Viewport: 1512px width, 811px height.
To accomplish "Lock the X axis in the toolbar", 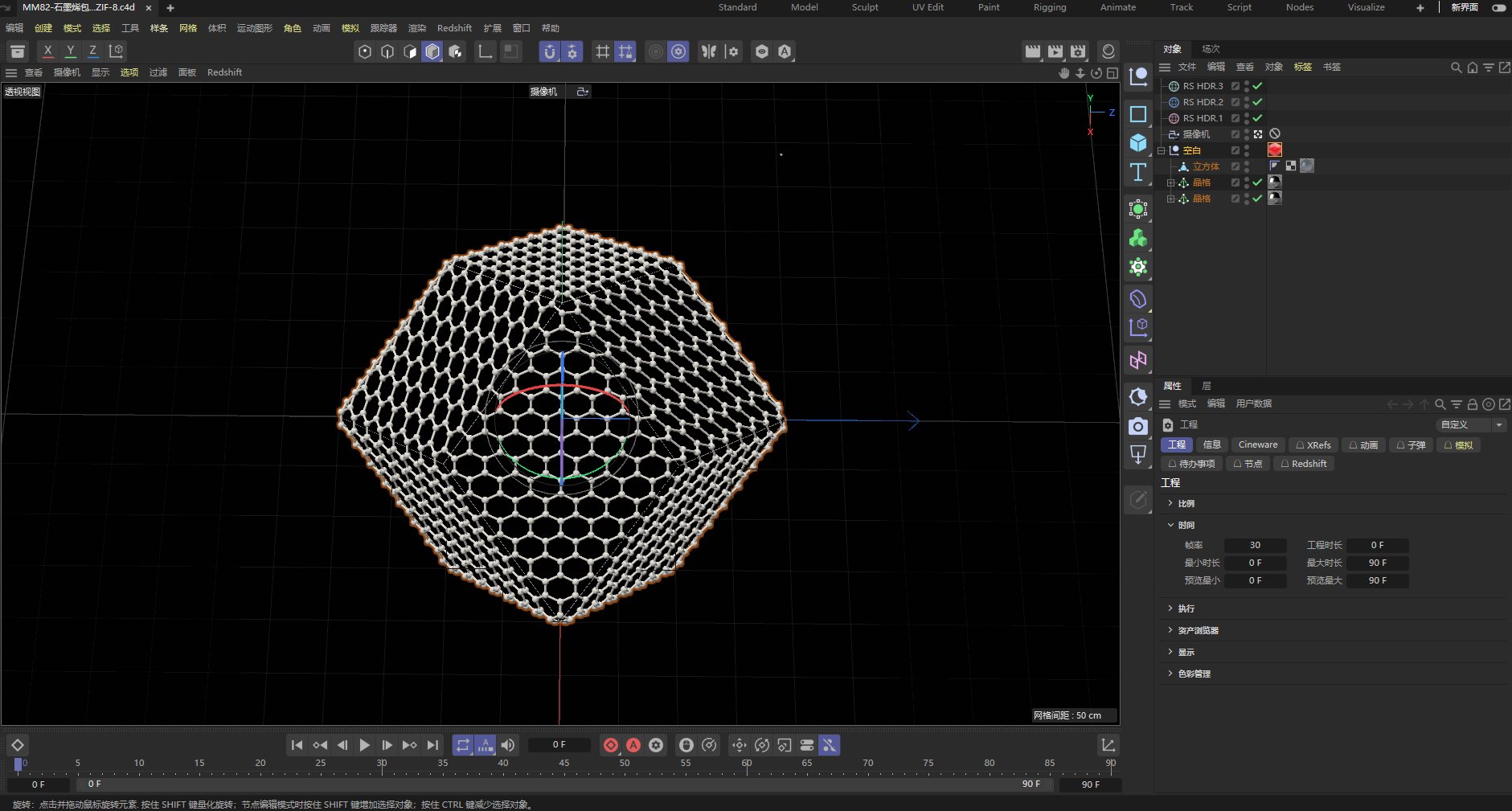I will (x=48, y=51).
